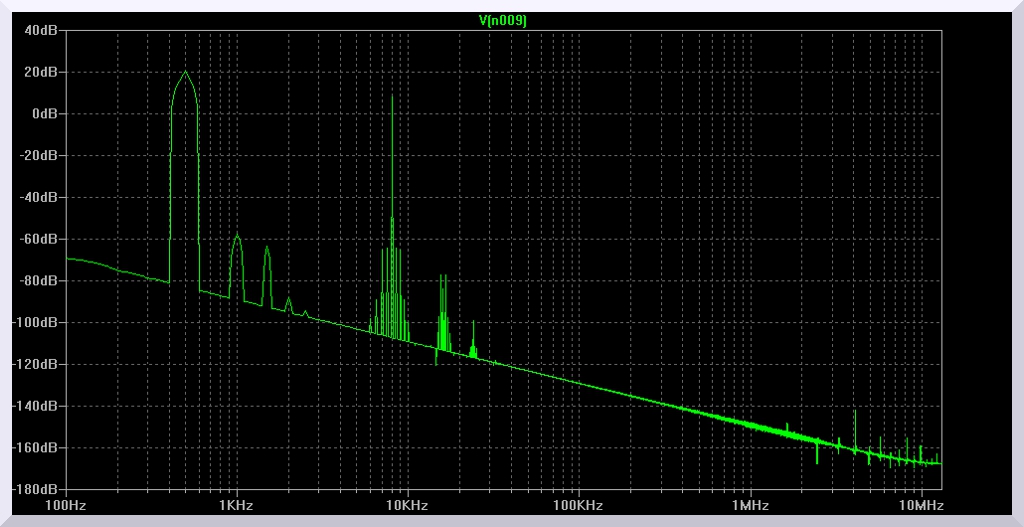This screenshot has height=527, width=1024.
Task: Click the -160dB vertical axis label
Action: click(39, 448)
